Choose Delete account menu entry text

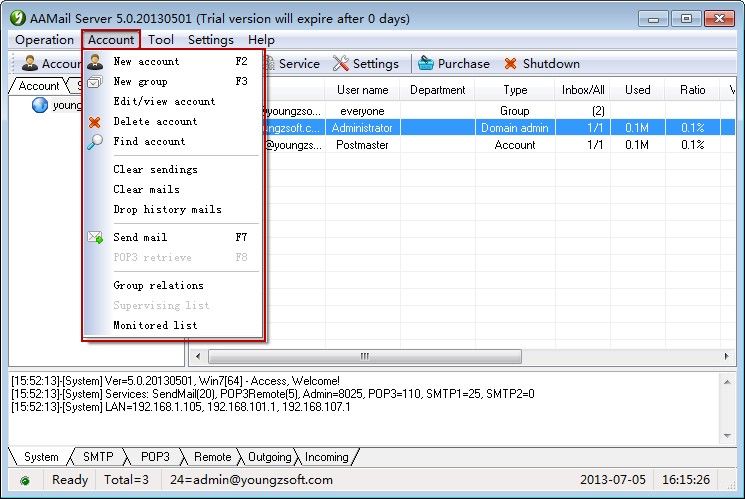coord(155,122)
